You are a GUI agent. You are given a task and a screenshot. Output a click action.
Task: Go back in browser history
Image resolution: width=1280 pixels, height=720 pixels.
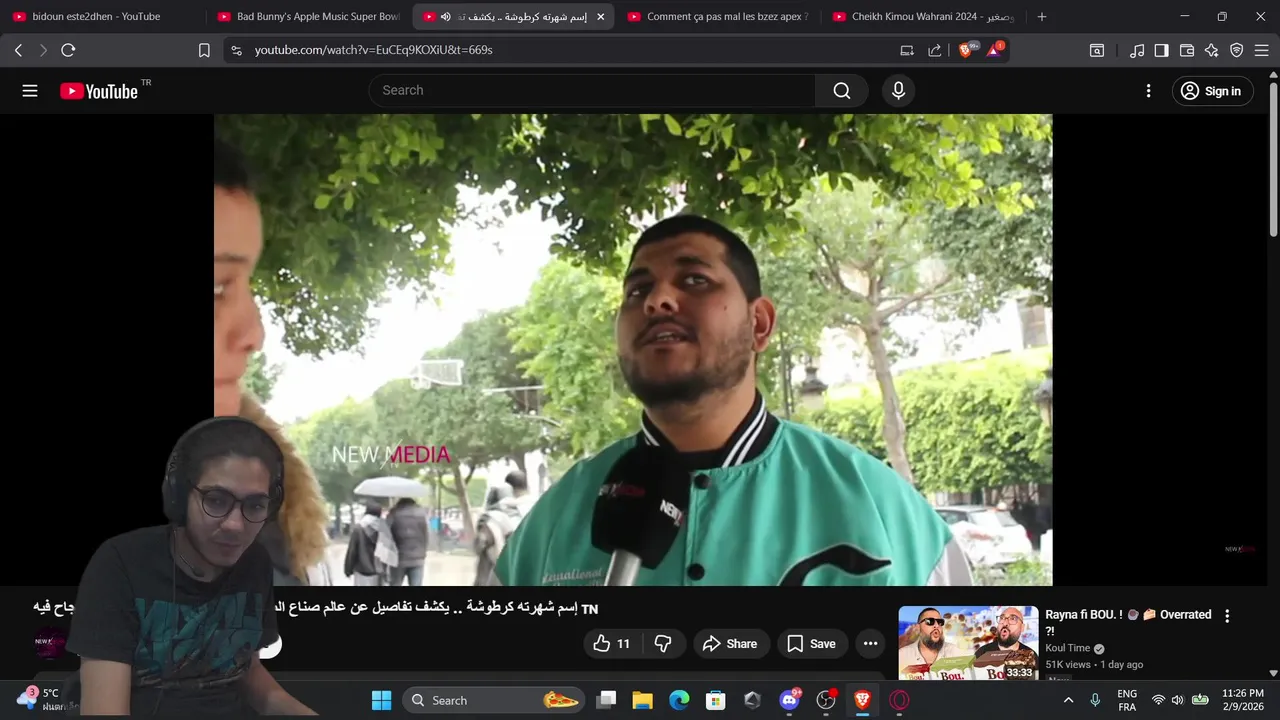(18, 50)
